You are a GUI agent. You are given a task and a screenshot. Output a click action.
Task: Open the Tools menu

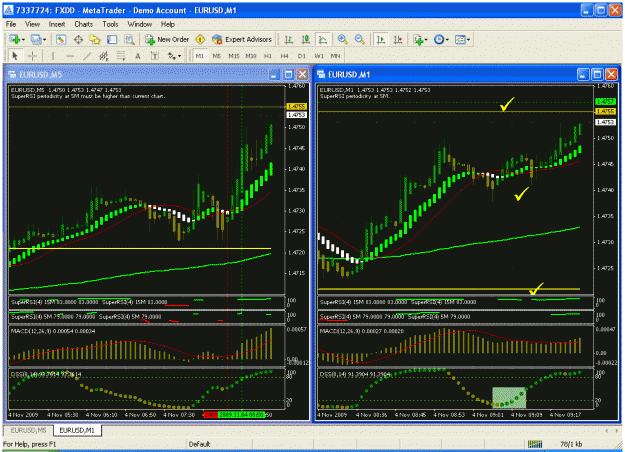coord(110,24)
